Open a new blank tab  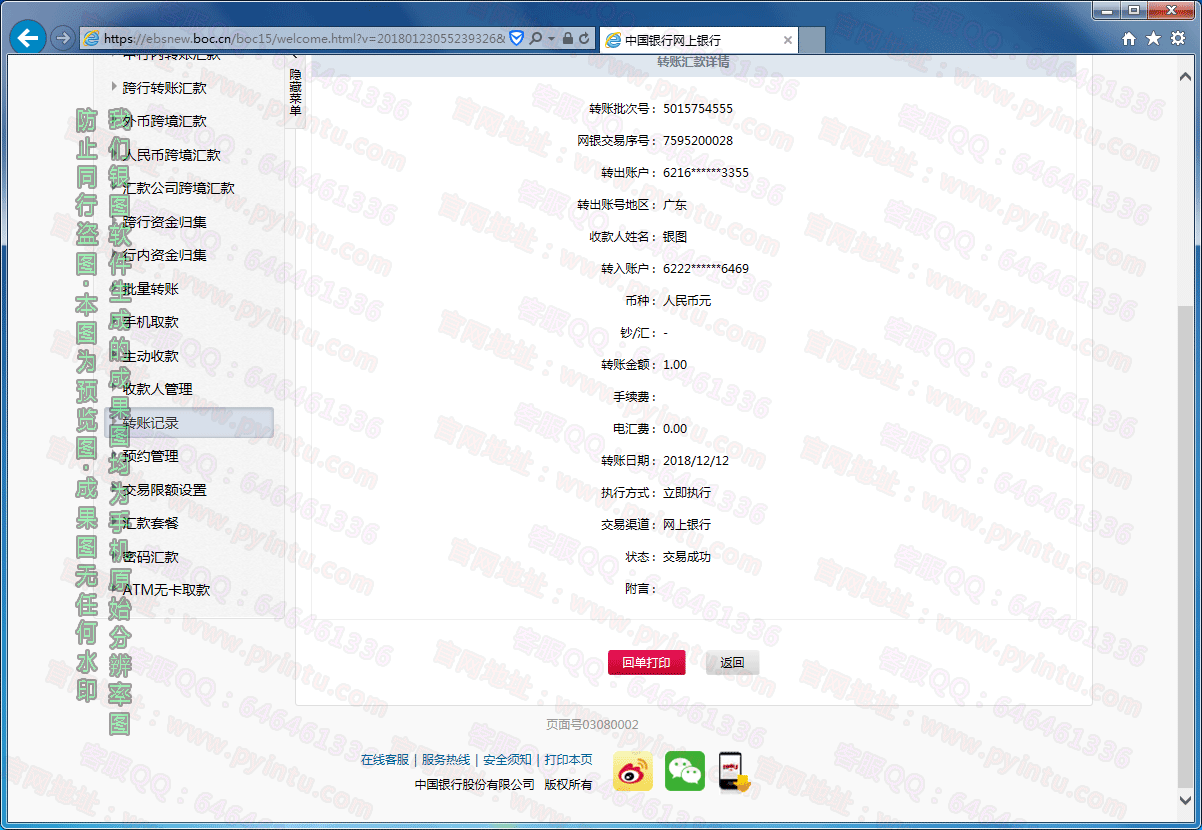click(x=812, y=40)
